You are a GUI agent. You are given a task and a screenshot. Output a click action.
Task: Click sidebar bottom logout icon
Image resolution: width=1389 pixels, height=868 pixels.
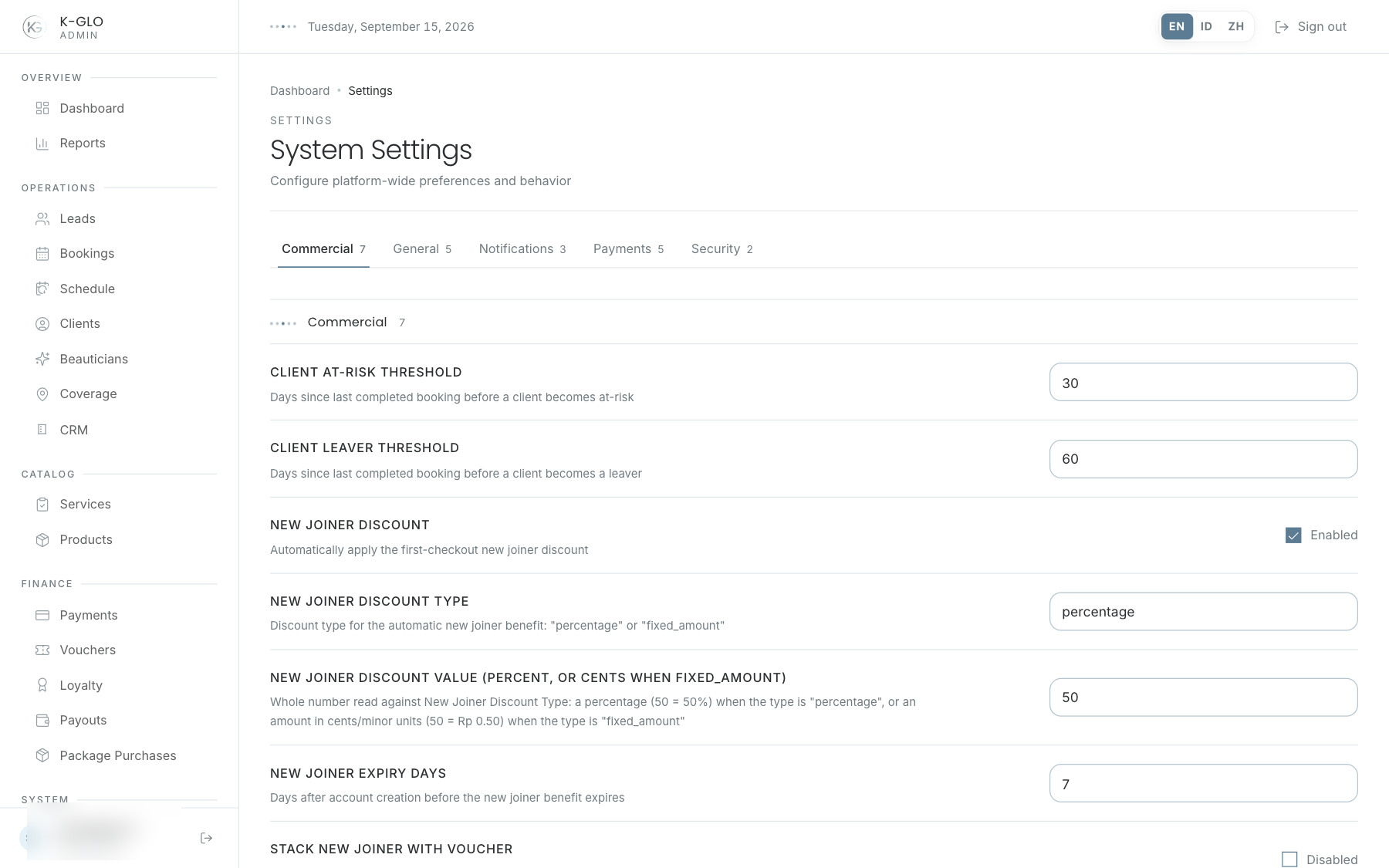click(x=206, y=838)
